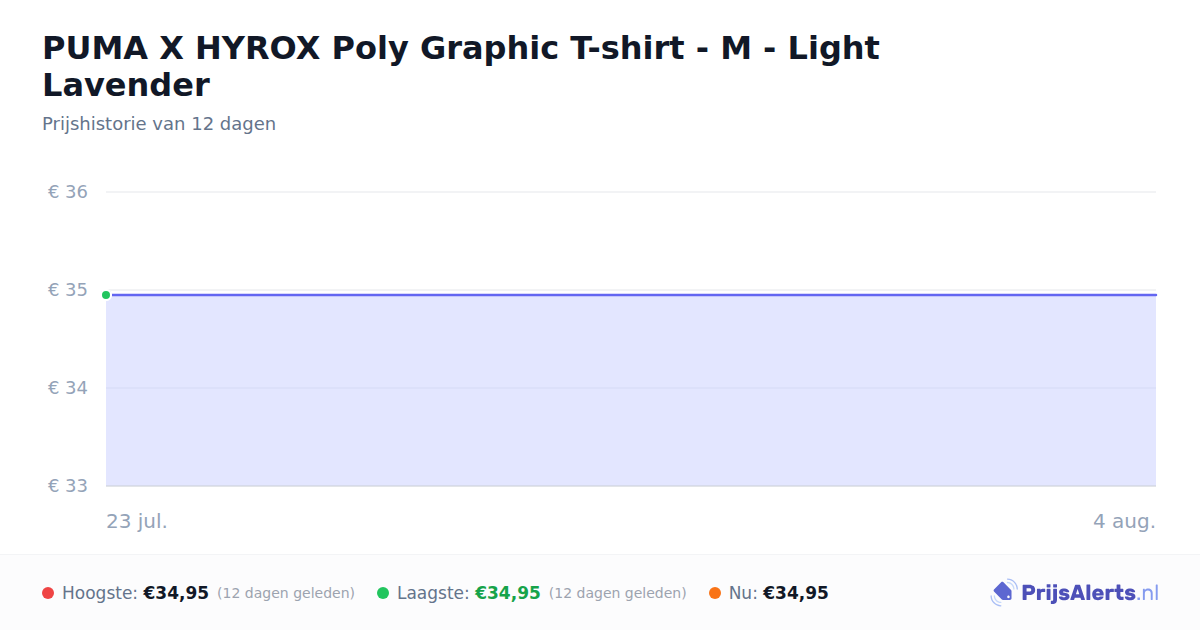Click the green Laagste €34,95 price value
Screen dimensions: 1200x630
coord(508,593)
